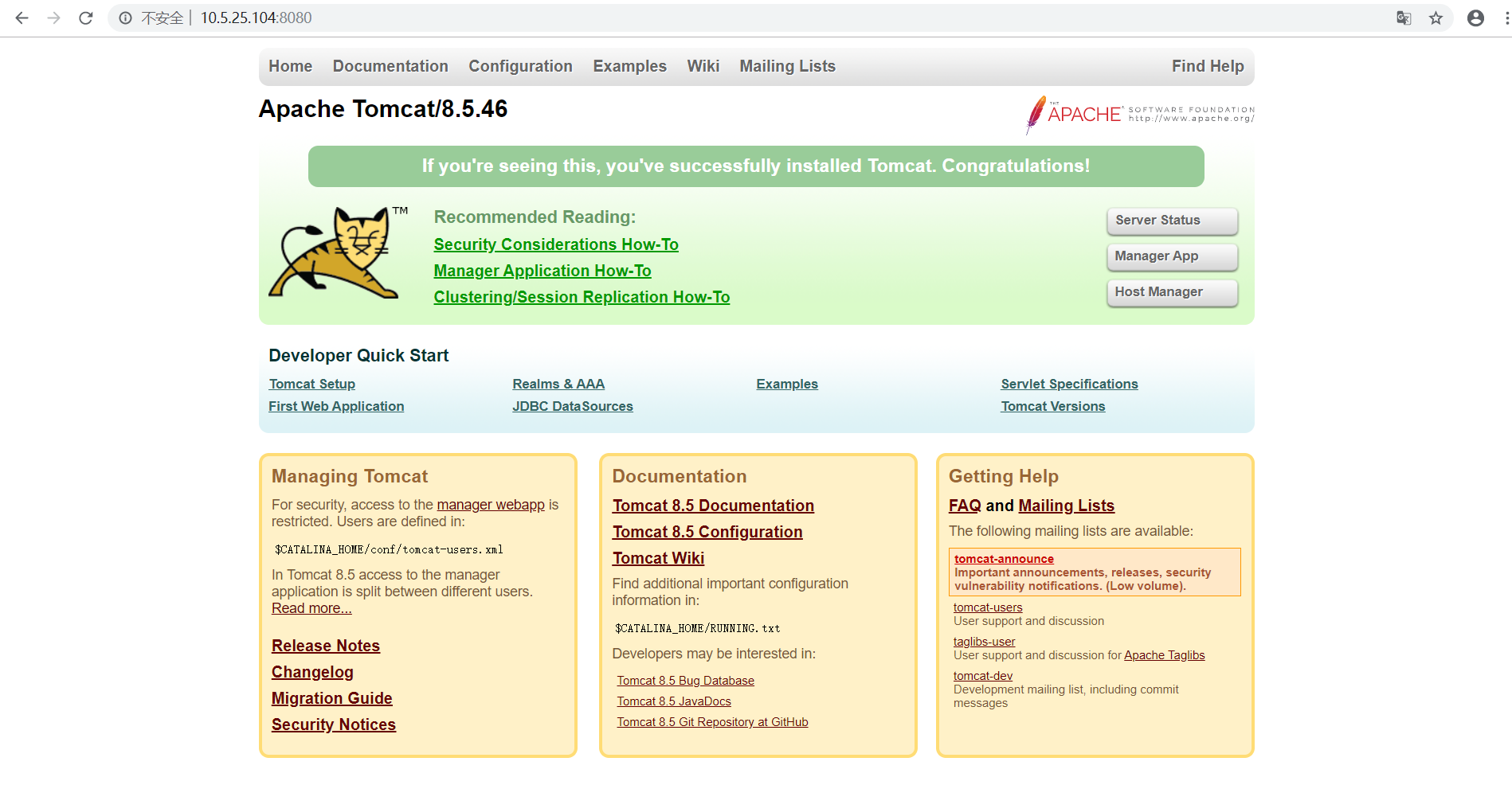Open the FAQ link
1512x785 pixels.
click(965, 506)
